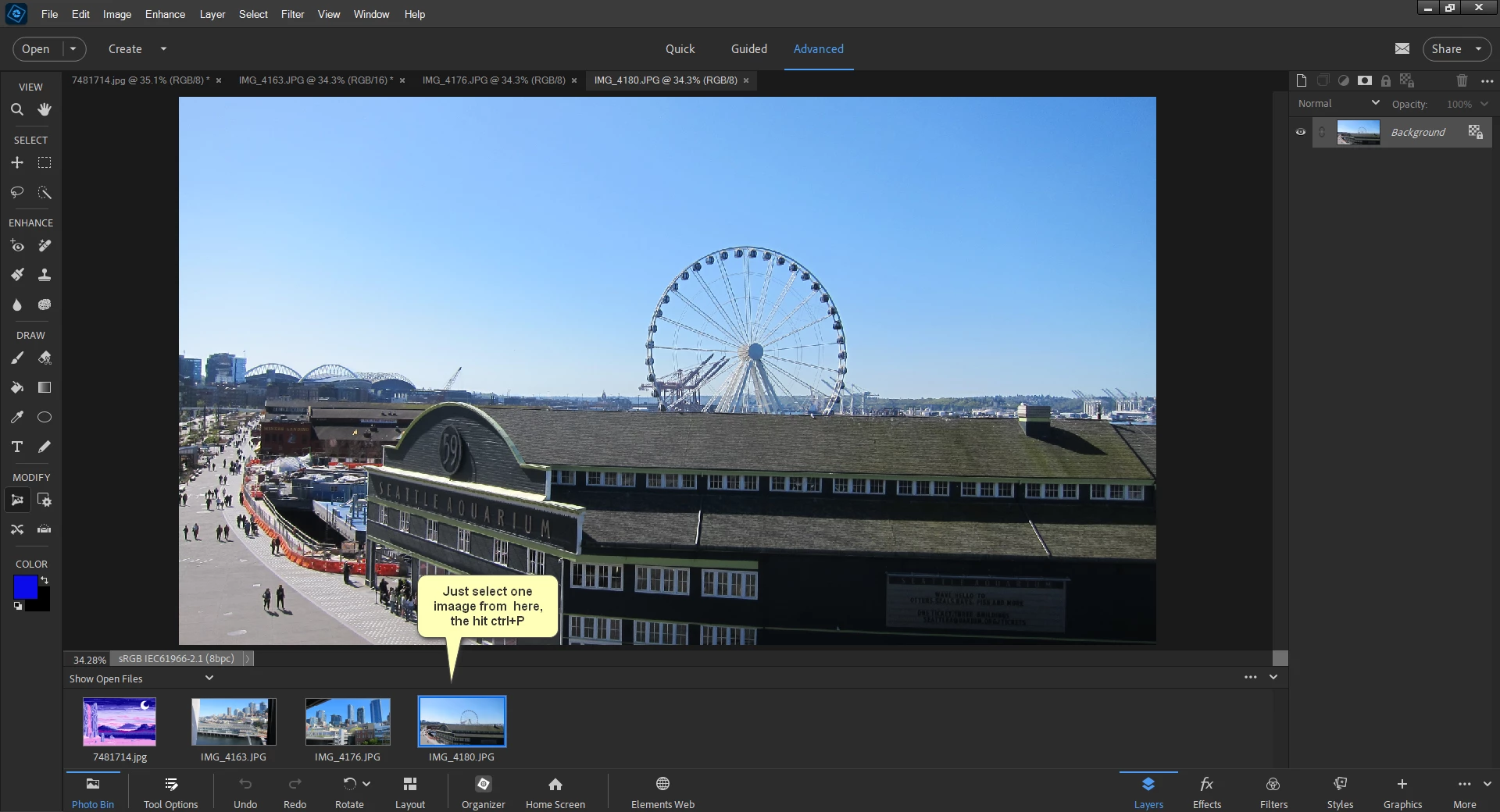Open the Enhance menu
Image resolution: width=1500 pixels, height=812 pixels.
click(165, 14)
